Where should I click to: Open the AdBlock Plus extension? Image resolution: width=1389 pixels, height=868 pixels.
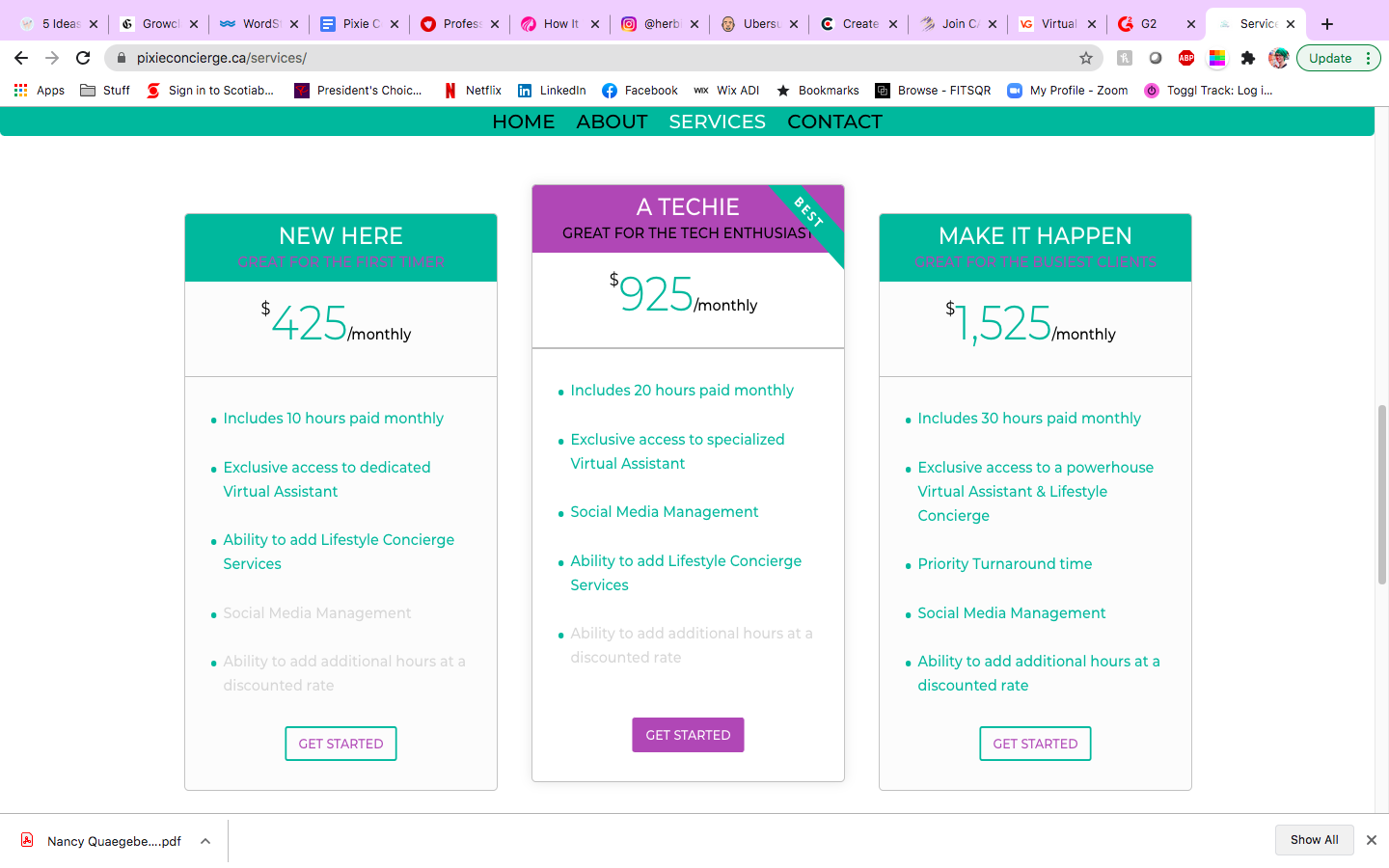click(1186, 58)
